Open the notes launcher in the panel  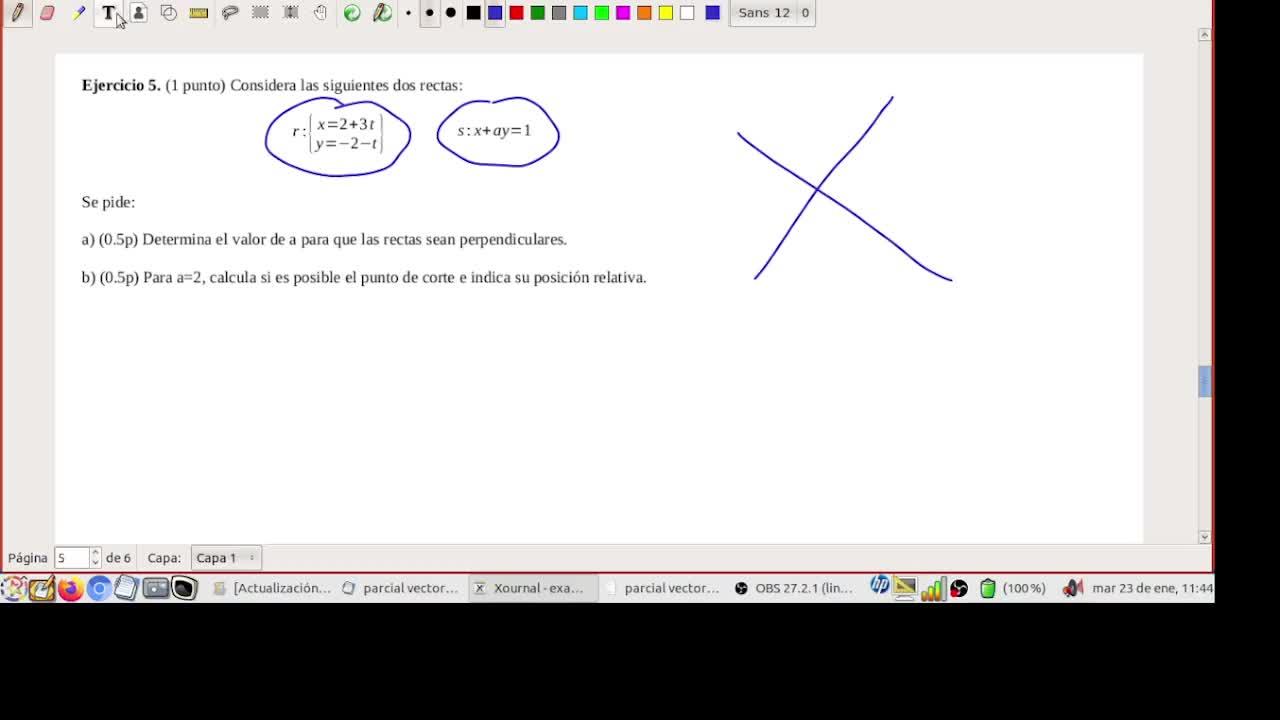point(126,588)
